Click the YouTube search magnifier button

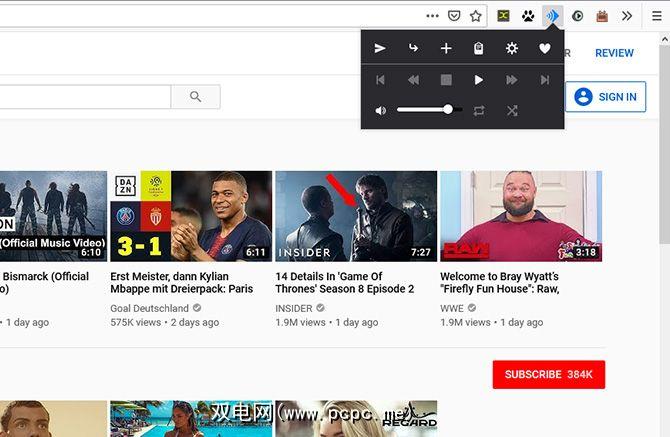[196, 97]
